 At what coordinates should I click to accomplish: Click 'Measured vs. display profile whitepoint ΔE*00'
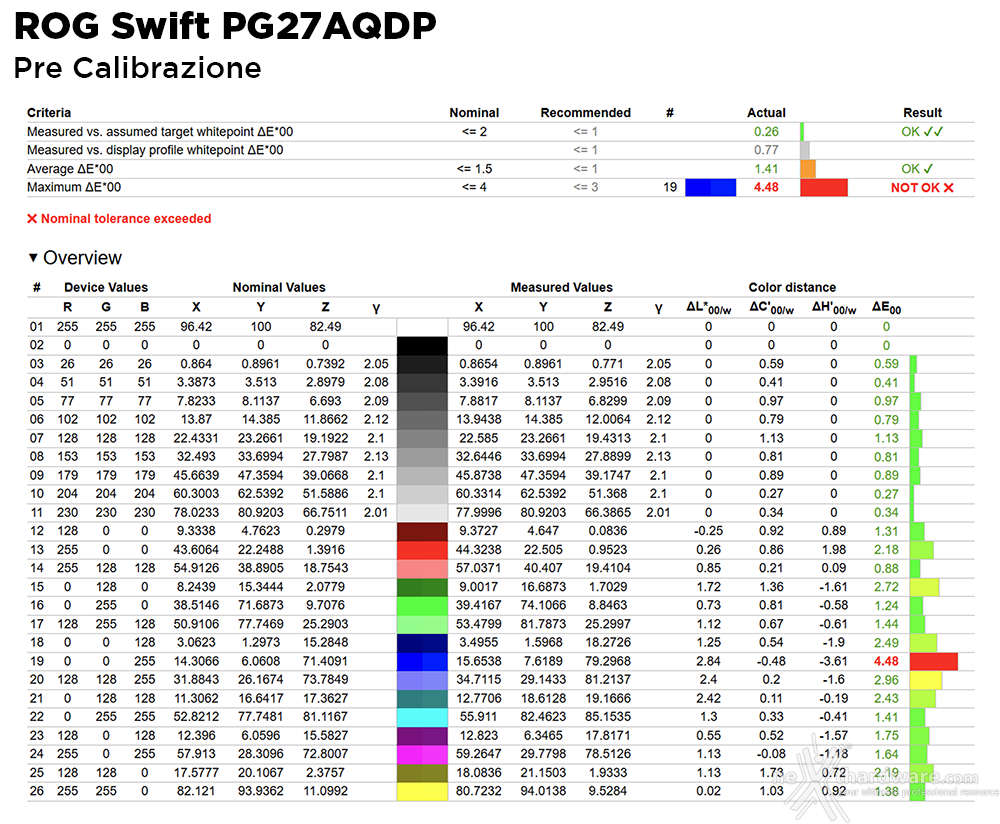(x=155, y=151)
